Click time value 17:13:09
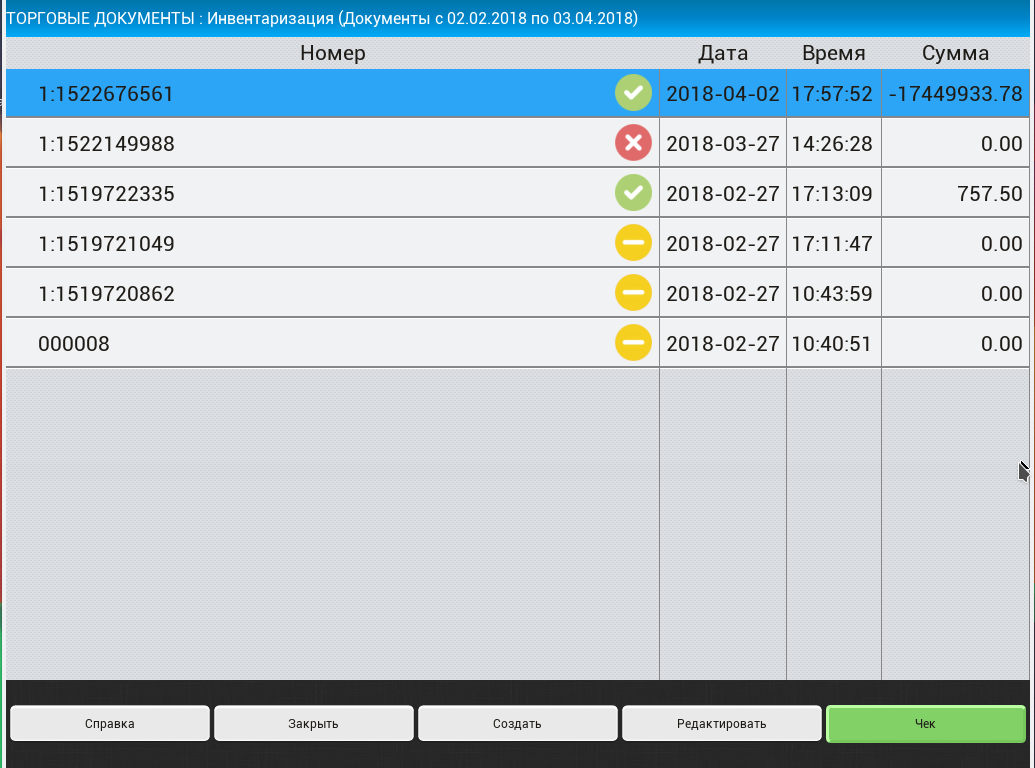This screenshot has width=1035, height=768. point(832,194)
